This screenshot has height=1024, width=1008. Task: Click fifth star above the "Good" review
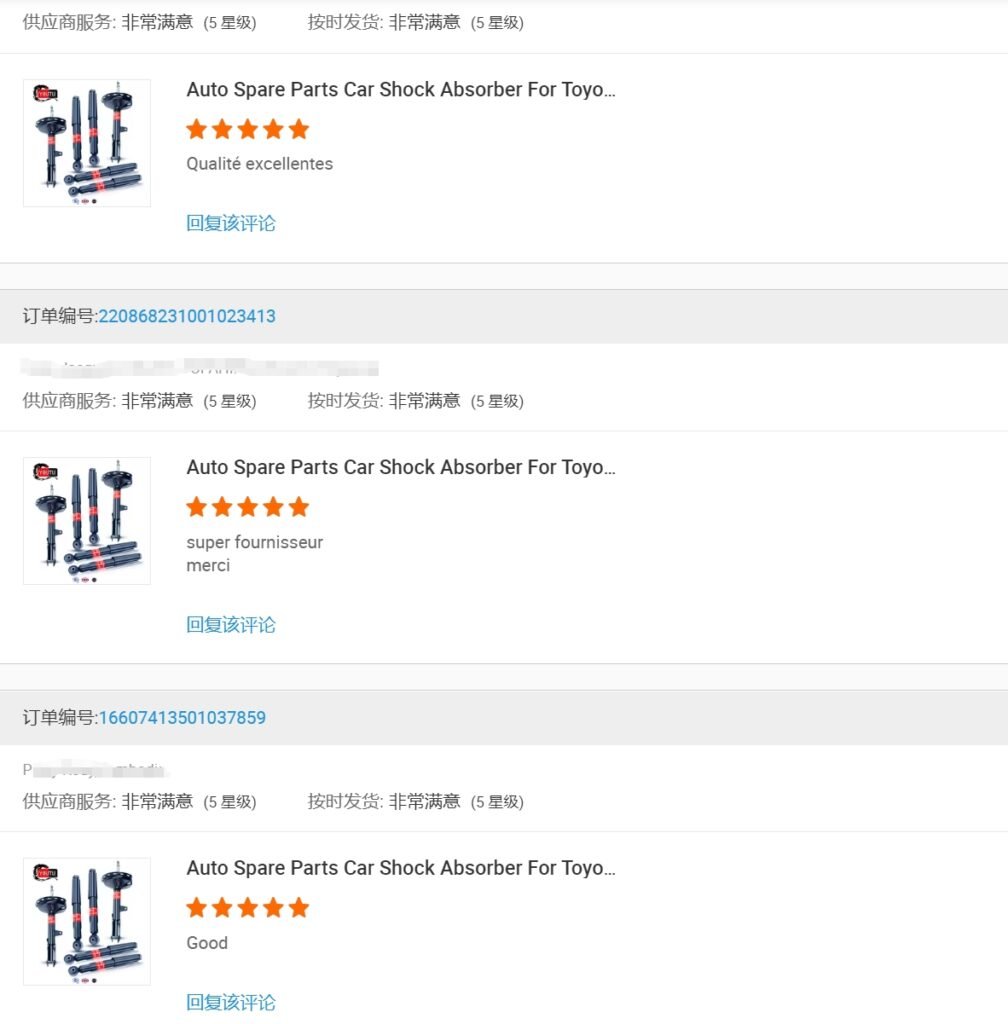tap(299, 908)
